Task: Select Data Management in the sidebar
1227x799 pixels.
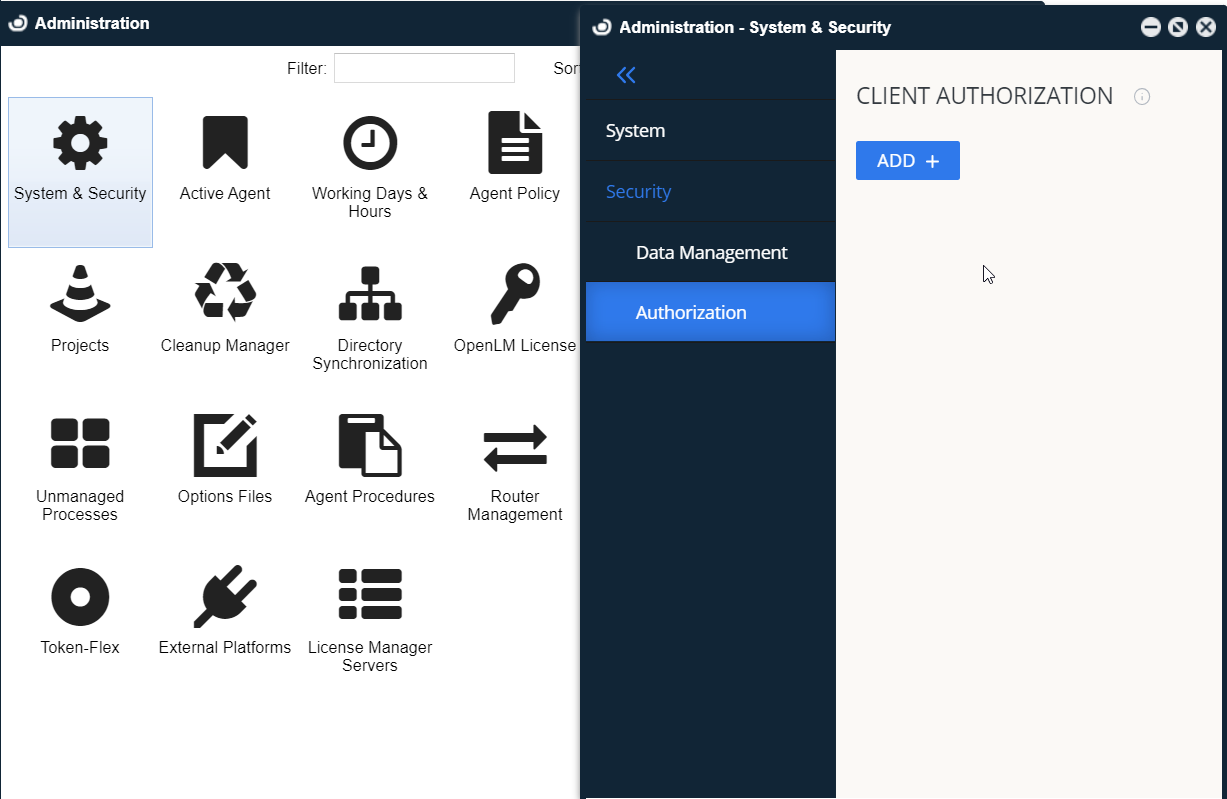Action: (712, 253)
